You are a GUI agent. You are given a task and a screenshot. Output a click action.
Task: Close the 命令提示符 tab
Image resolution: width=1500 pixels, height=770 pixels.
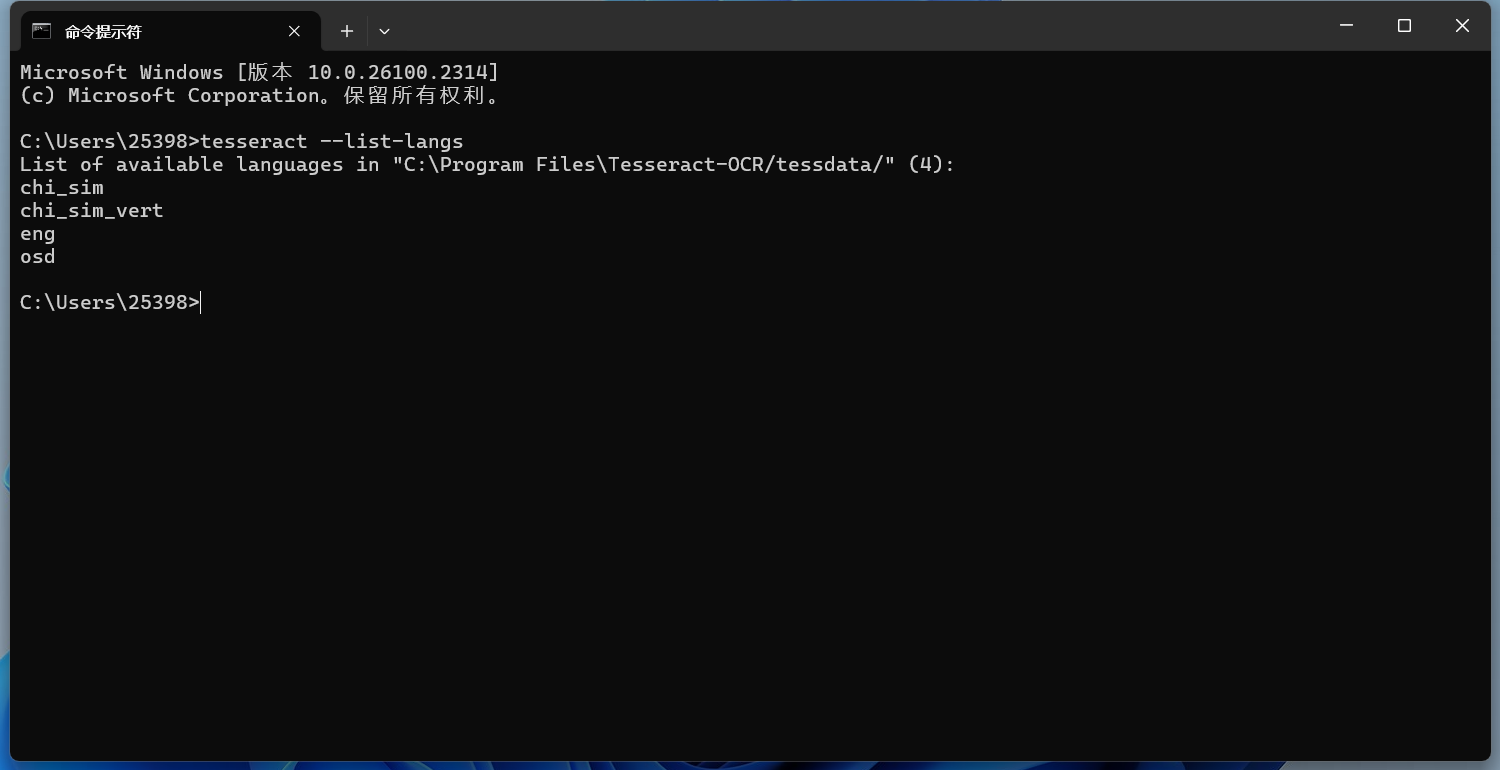294,31
